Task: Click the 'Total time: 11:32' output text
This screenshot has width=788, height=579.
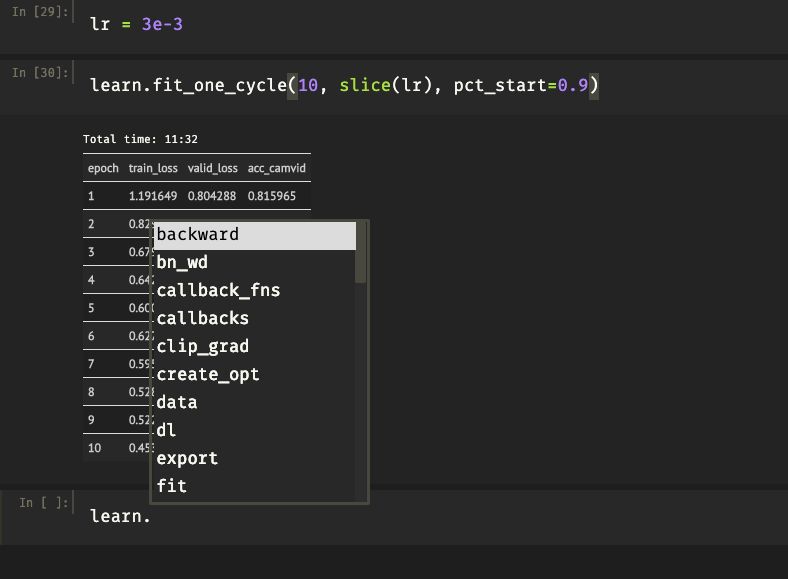Action: click(140, 139)
